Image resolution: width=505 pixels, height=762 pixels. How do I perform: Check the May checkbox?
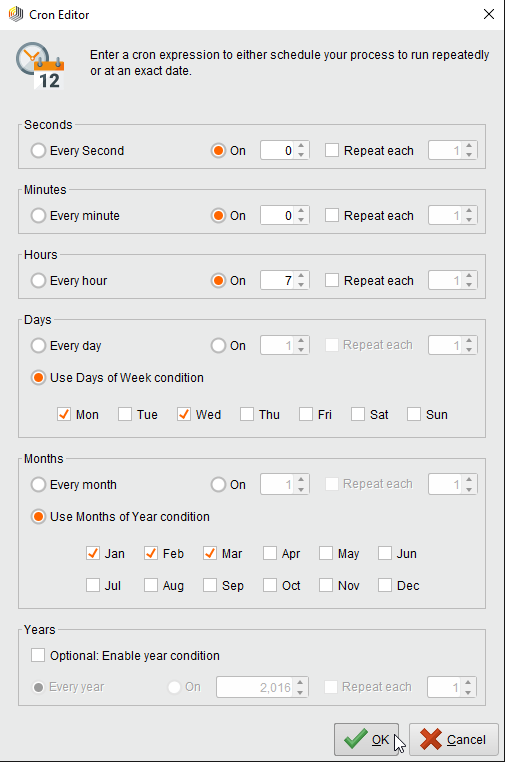point(326,554)
